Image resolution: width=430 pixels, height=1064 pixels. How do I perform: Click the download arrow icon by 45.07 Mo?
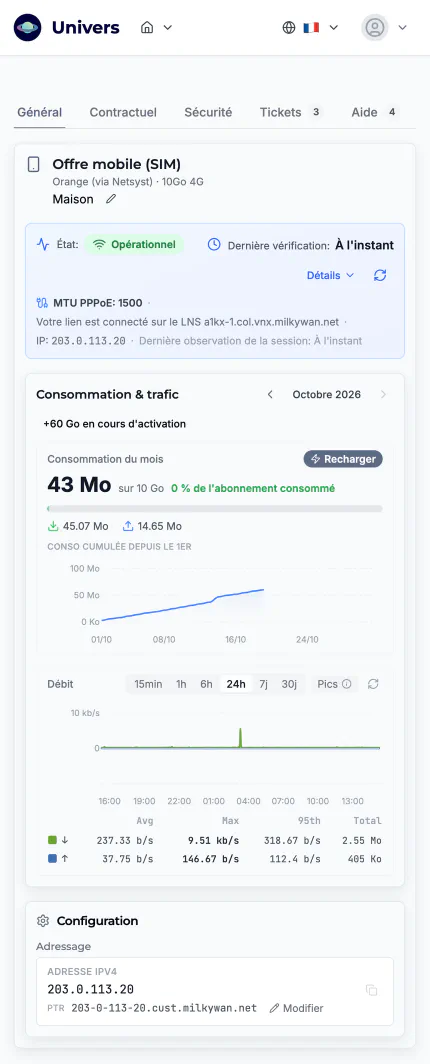point(53,526)
